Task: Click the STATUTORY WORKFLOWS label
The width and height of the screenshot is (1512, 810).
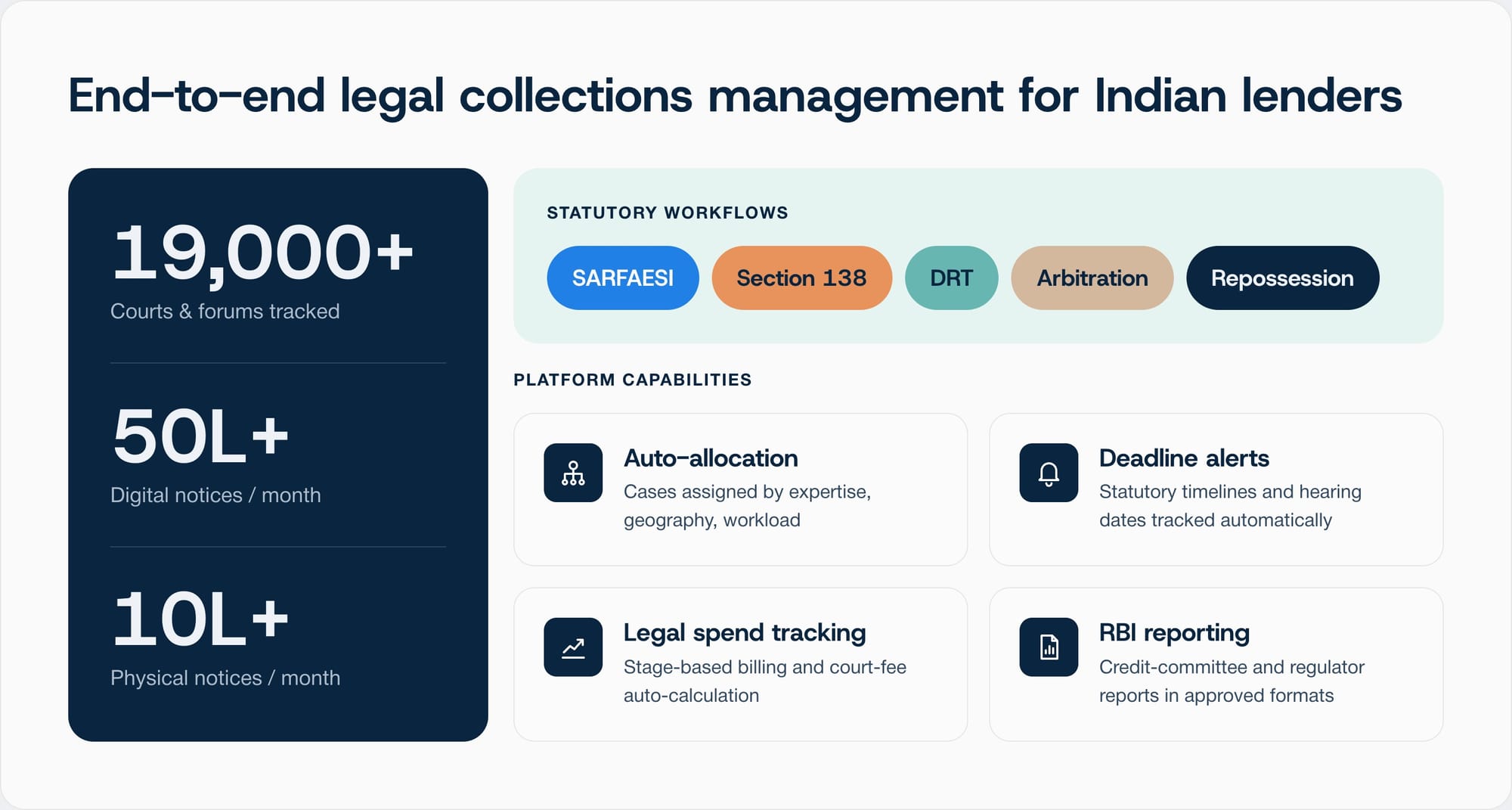Action: [668, 213]
